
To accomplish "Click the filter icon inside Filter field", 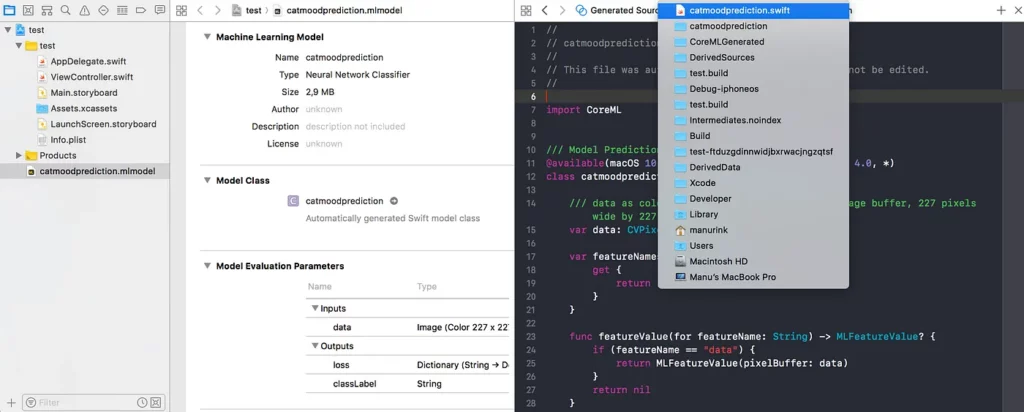I will [31, 403].
